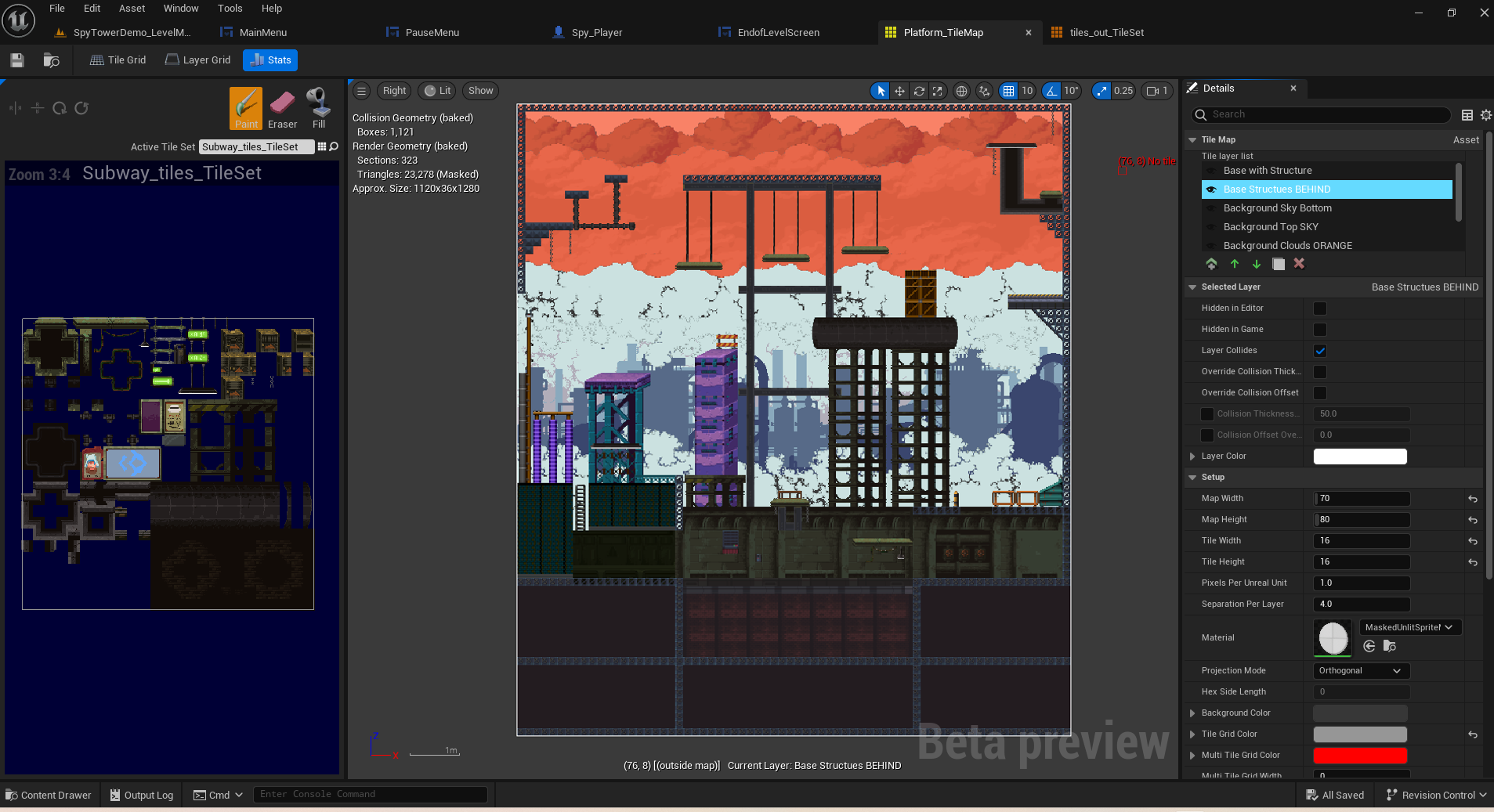Open viewport options hamburger menu
Screen dimensions: 1494x812
click(x=361, y=91)
